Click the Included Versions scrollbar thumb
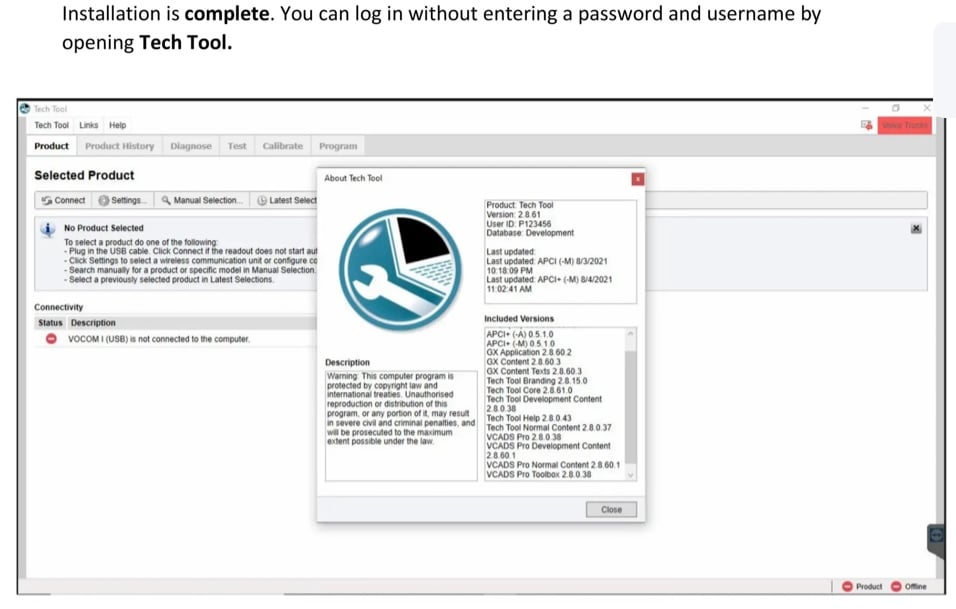This screenshot has width=956, height=609. click(630, 406)
